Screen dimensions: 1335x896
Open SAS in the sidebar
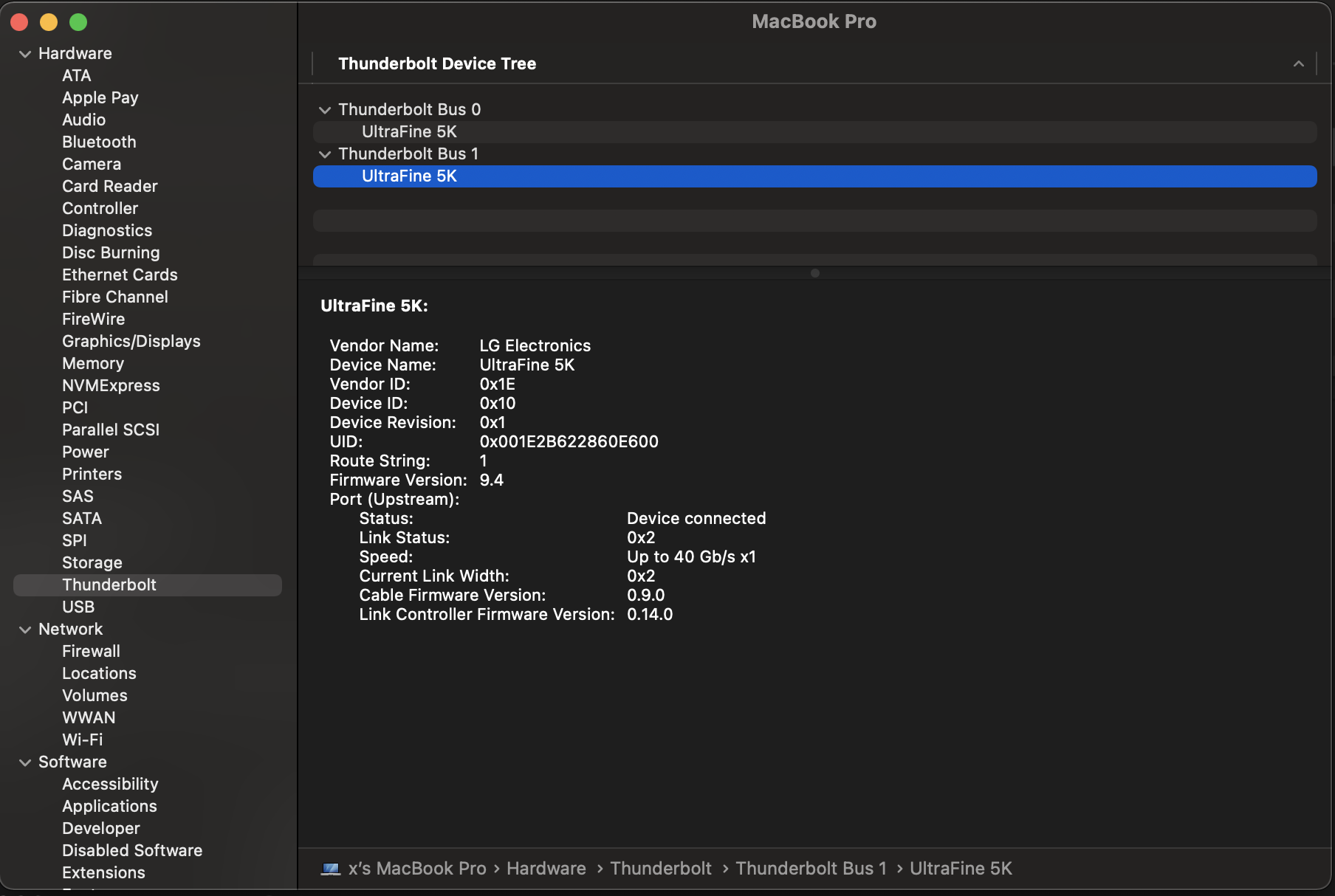point(78,497)
